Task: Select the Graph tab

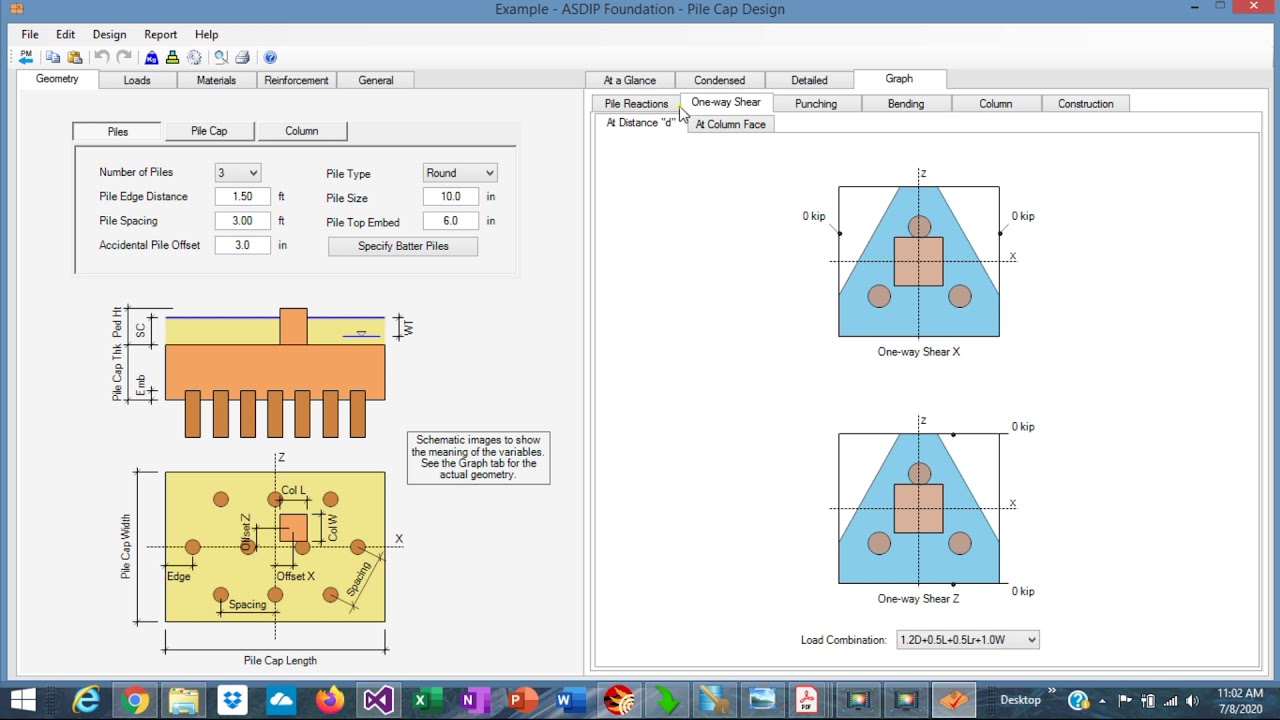Action: tap(899, 79)
